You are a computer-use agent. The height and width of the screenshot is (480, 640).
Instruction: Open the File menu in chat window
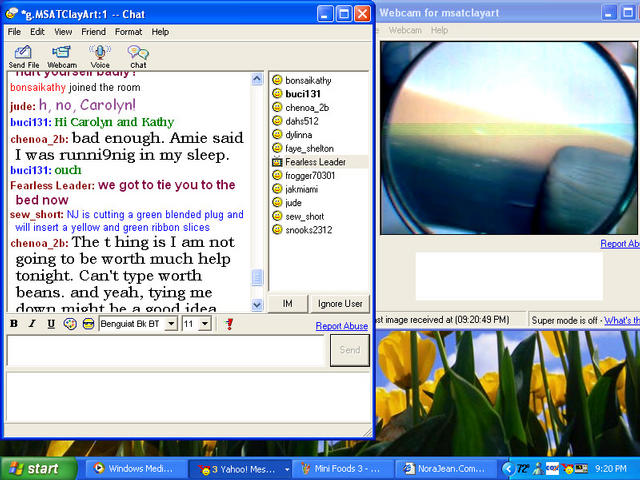14,32
